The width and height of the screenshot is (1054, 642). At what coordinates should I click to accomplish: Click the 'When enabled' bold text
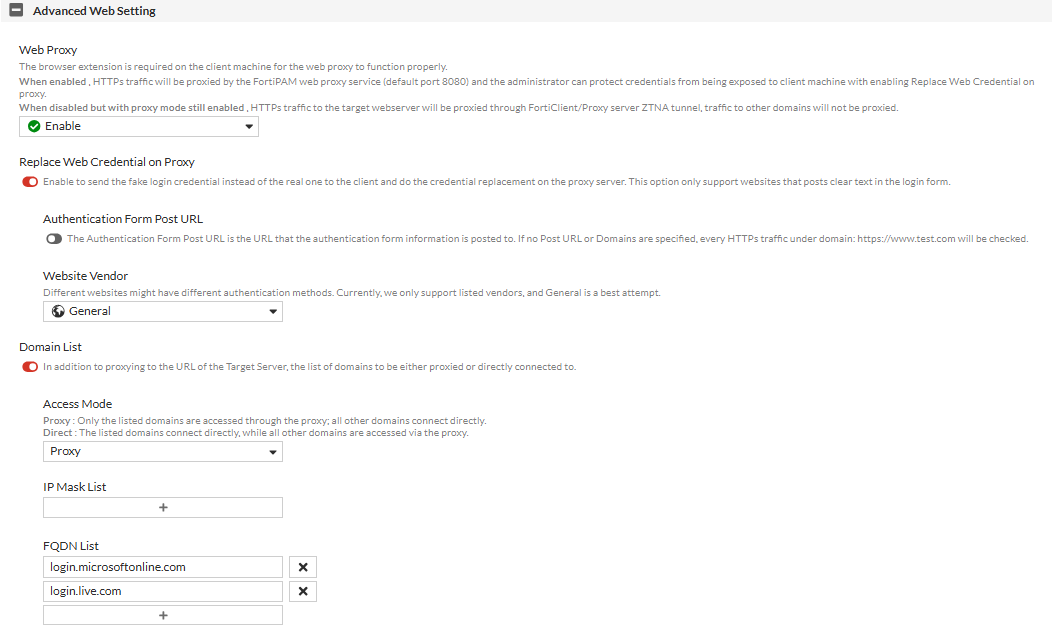pos(52,81)
